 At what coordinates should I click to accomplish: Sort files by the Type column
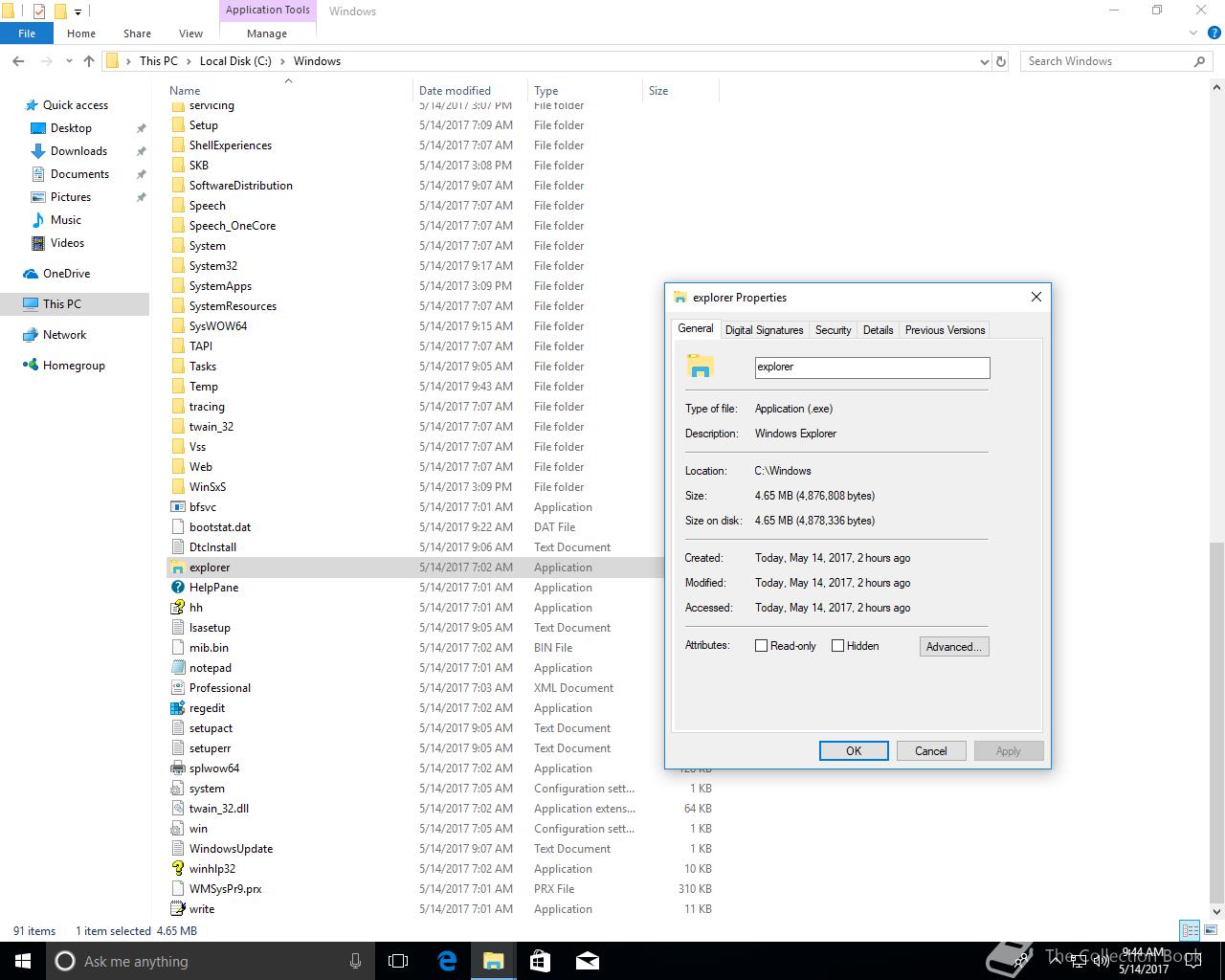tap(585, 91)
